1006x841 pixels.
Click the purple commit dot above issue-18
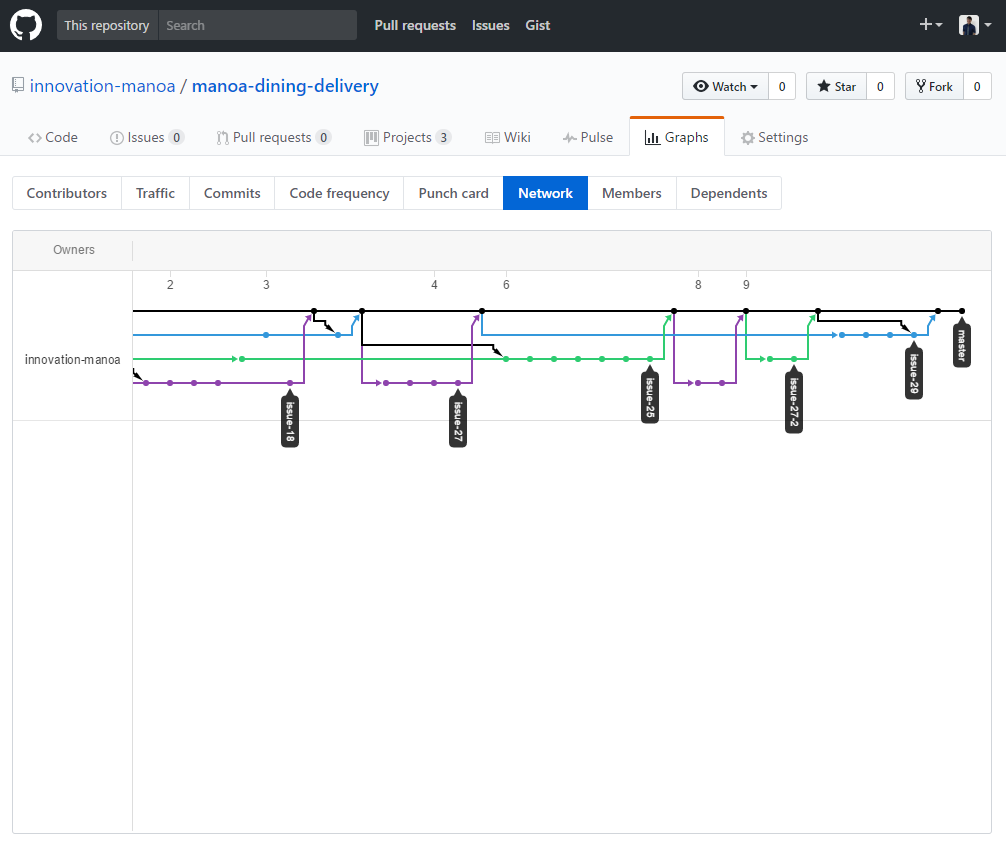[x=290, y=383]
